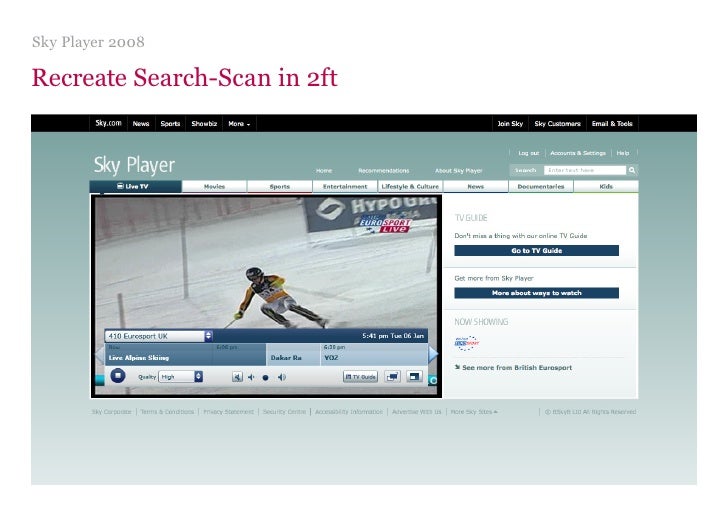Mute the player audio

point(237,377)
